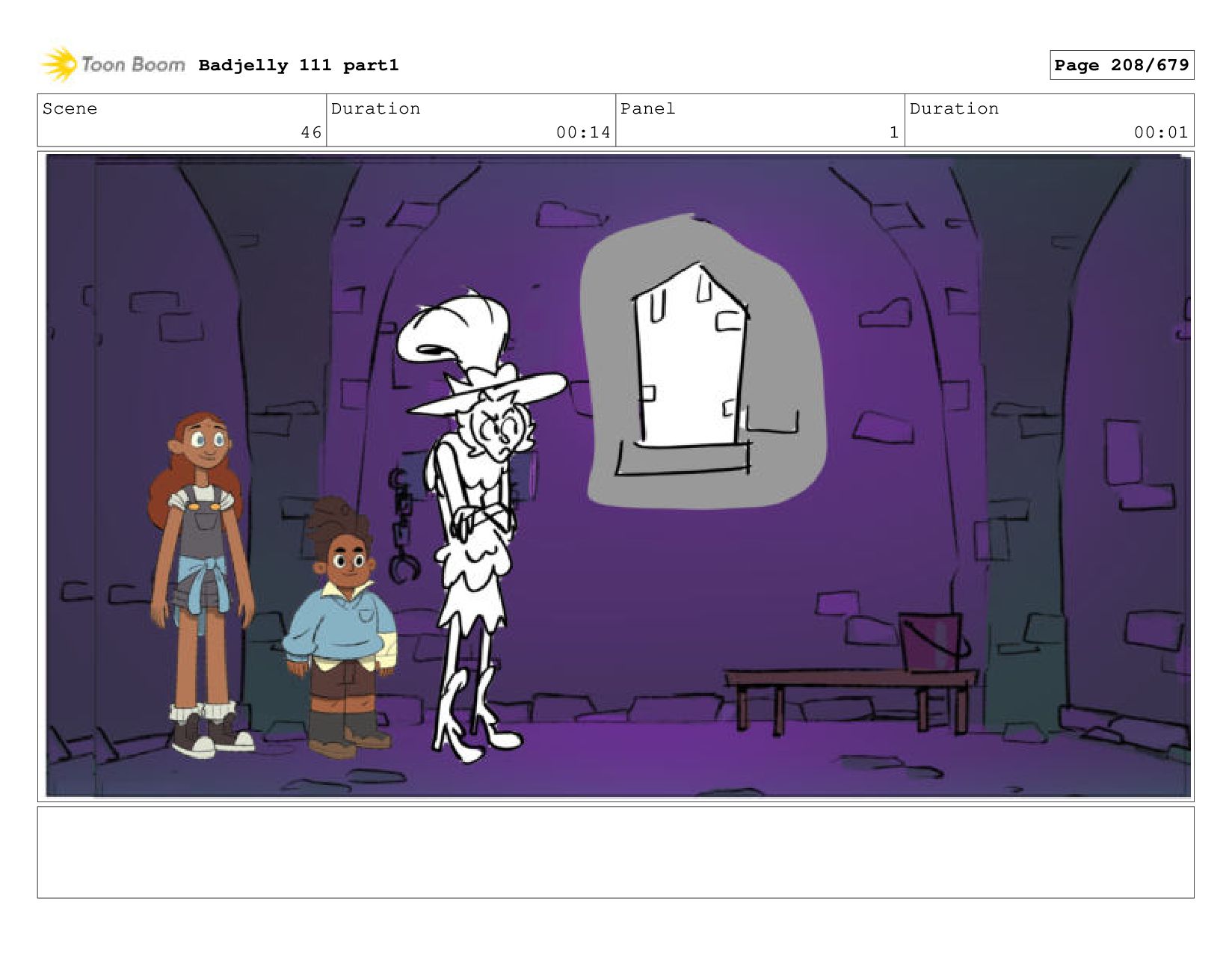
Task: Click the Toon Boom logo
Action: click(x=112, y=64)
